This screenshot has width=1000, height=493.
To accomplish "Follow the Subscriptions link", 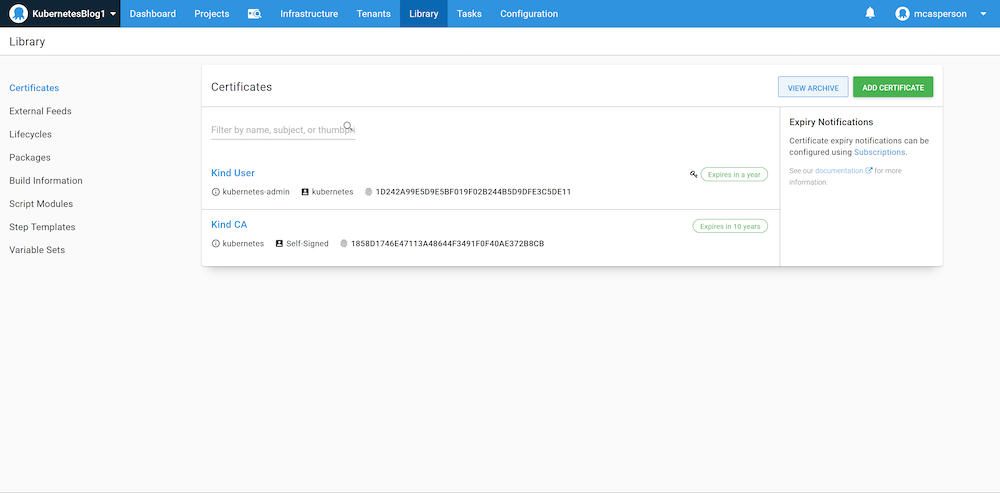I will click(x=879, y=152).
